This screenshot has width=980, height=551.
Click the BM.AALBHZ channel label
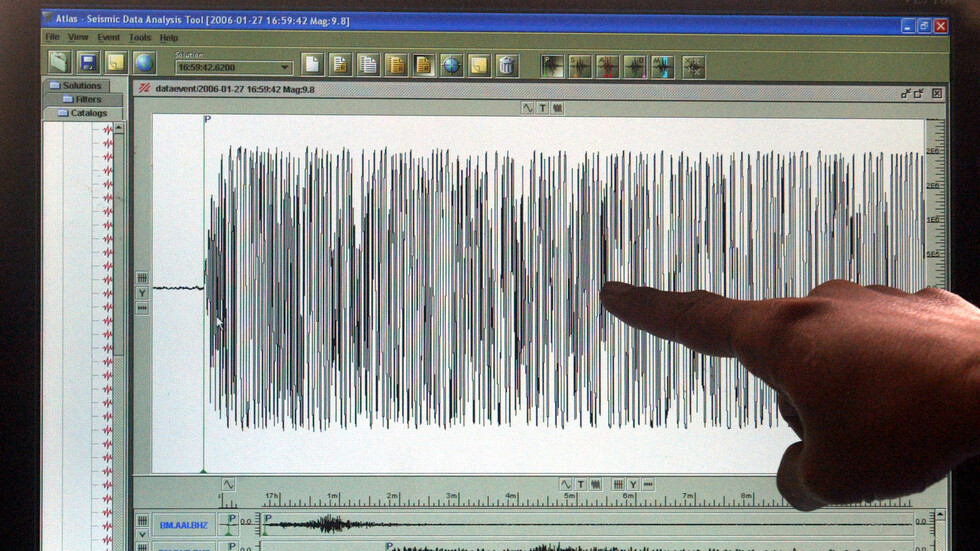(184, 524)
